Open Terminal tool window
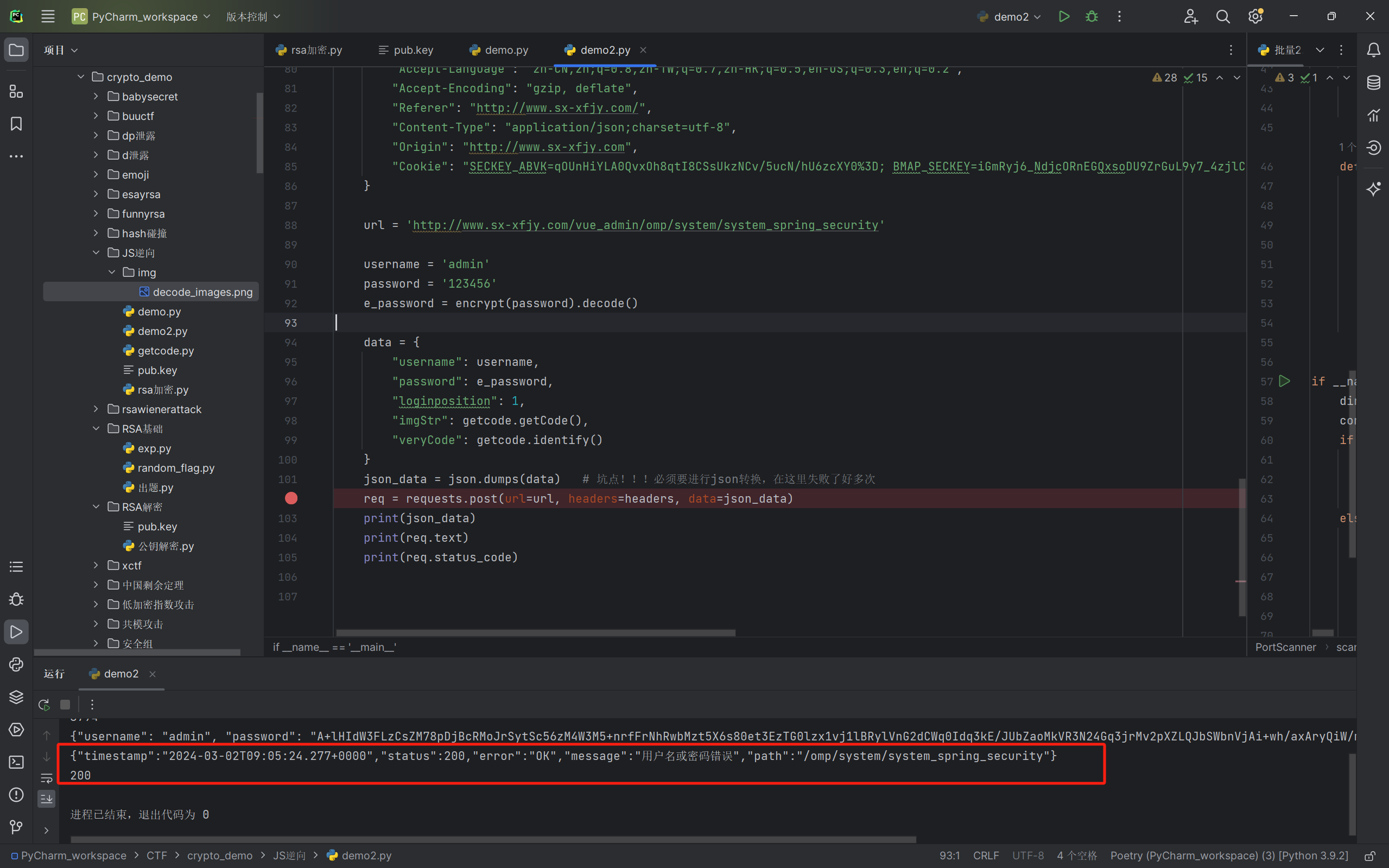 (x=16, y=762)
